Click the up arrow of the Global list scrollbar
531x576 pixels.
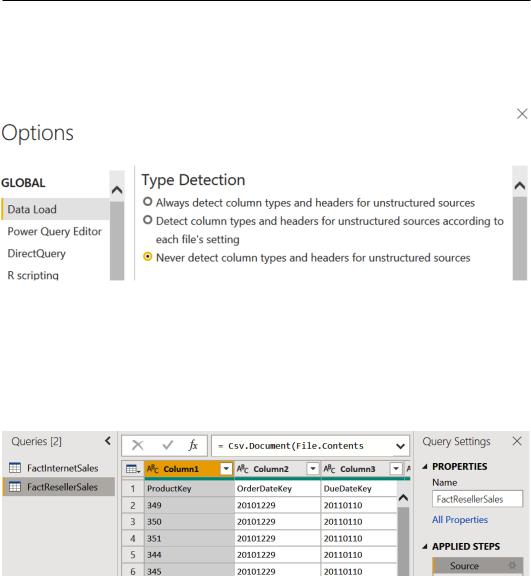(117, 190)
